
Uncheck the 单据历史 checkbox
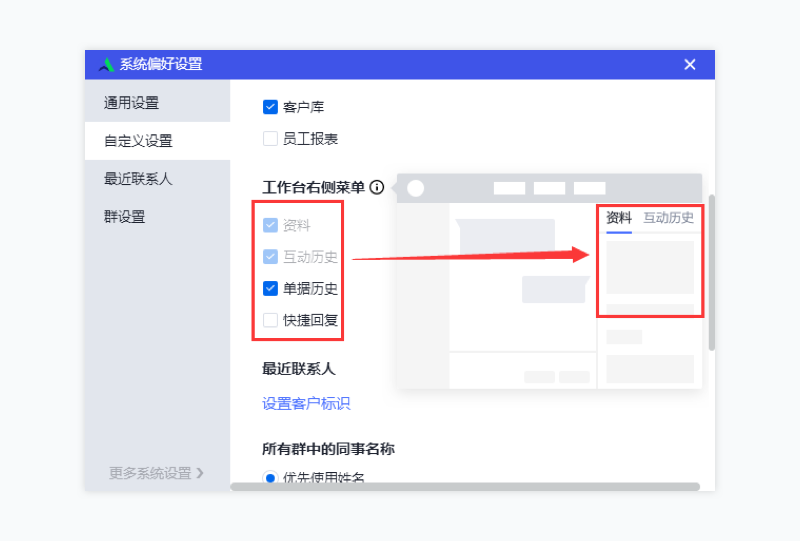pos(270,288)
